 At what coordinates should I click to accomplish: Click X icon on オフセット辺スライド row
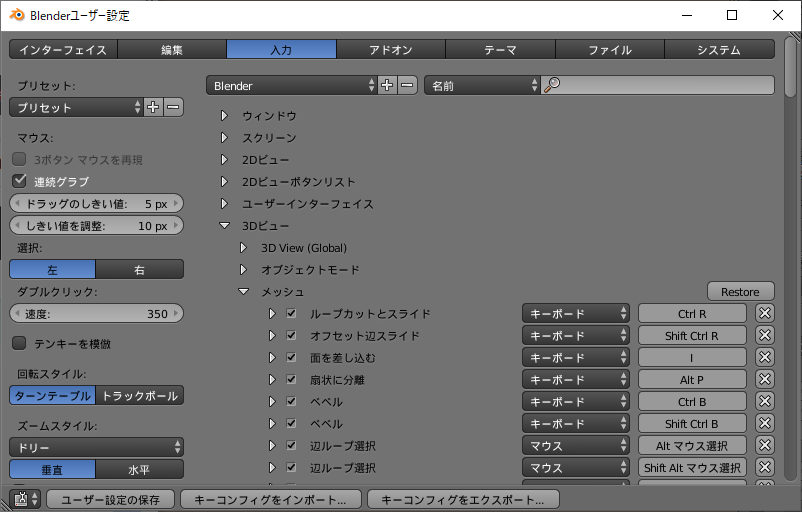pyautogui.click(x=765, y=336)
